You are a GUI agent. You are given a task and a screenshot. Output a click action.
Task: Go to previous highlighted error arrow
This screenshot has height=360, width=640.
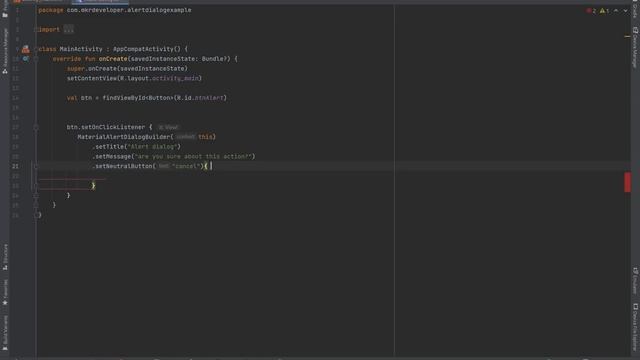pyautogui.click(x=616, y=11)
